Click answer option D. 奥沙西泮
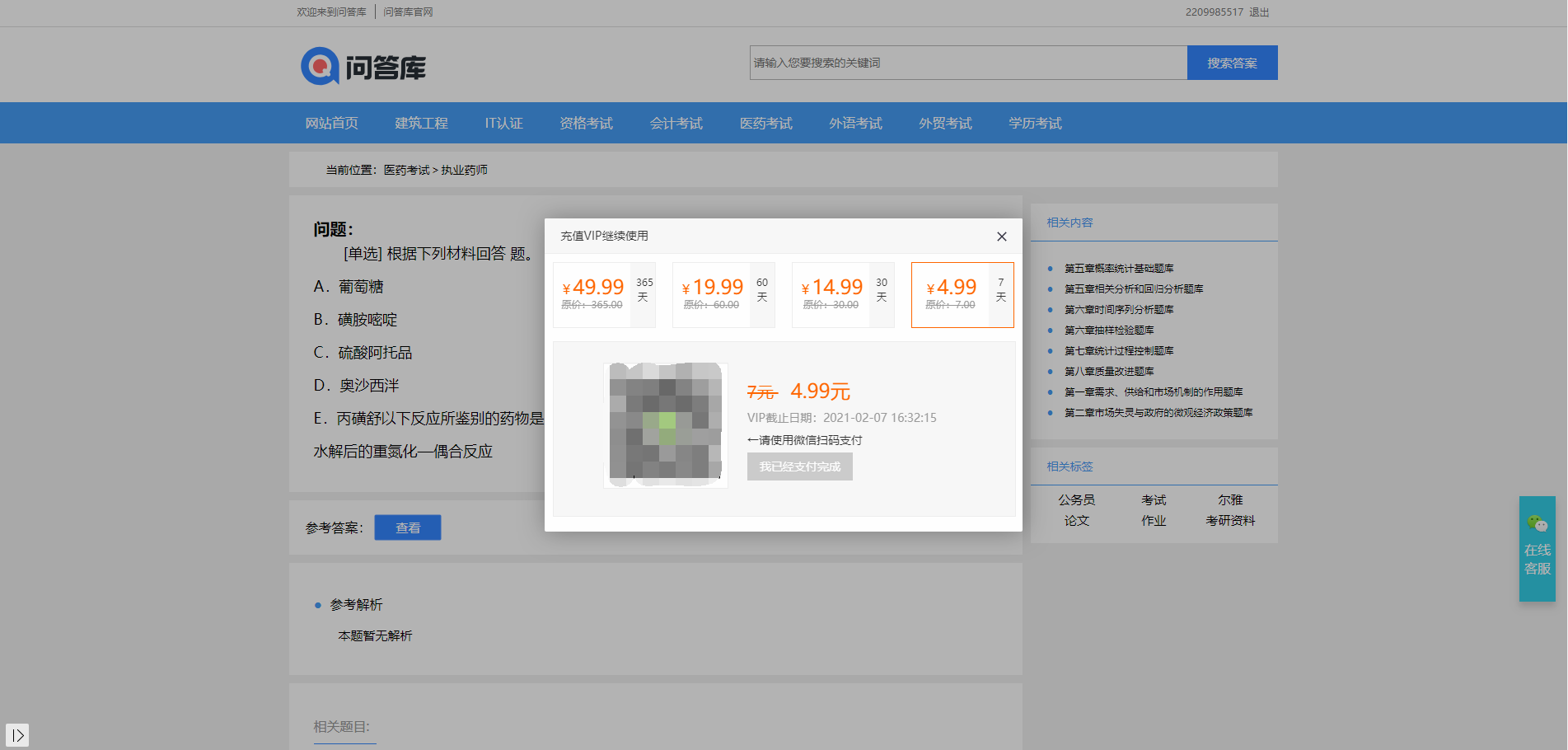Image resolution: width=1568 pixels, height=750 pixels. click(x=356, y=386)
